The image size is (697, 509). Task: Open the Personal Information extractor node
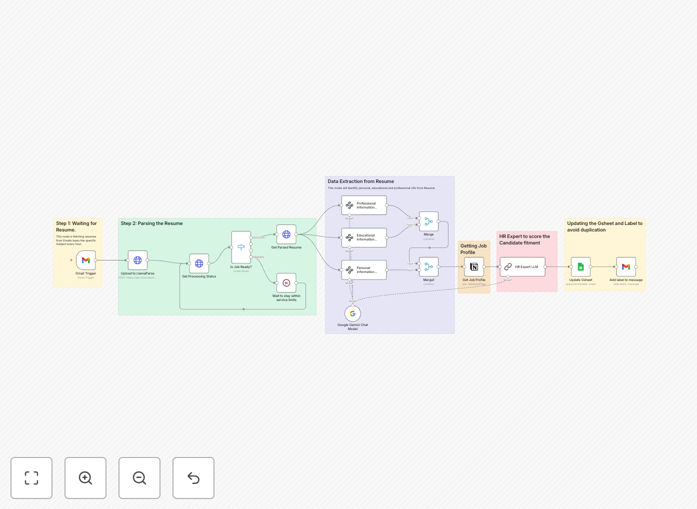(364, 270)
